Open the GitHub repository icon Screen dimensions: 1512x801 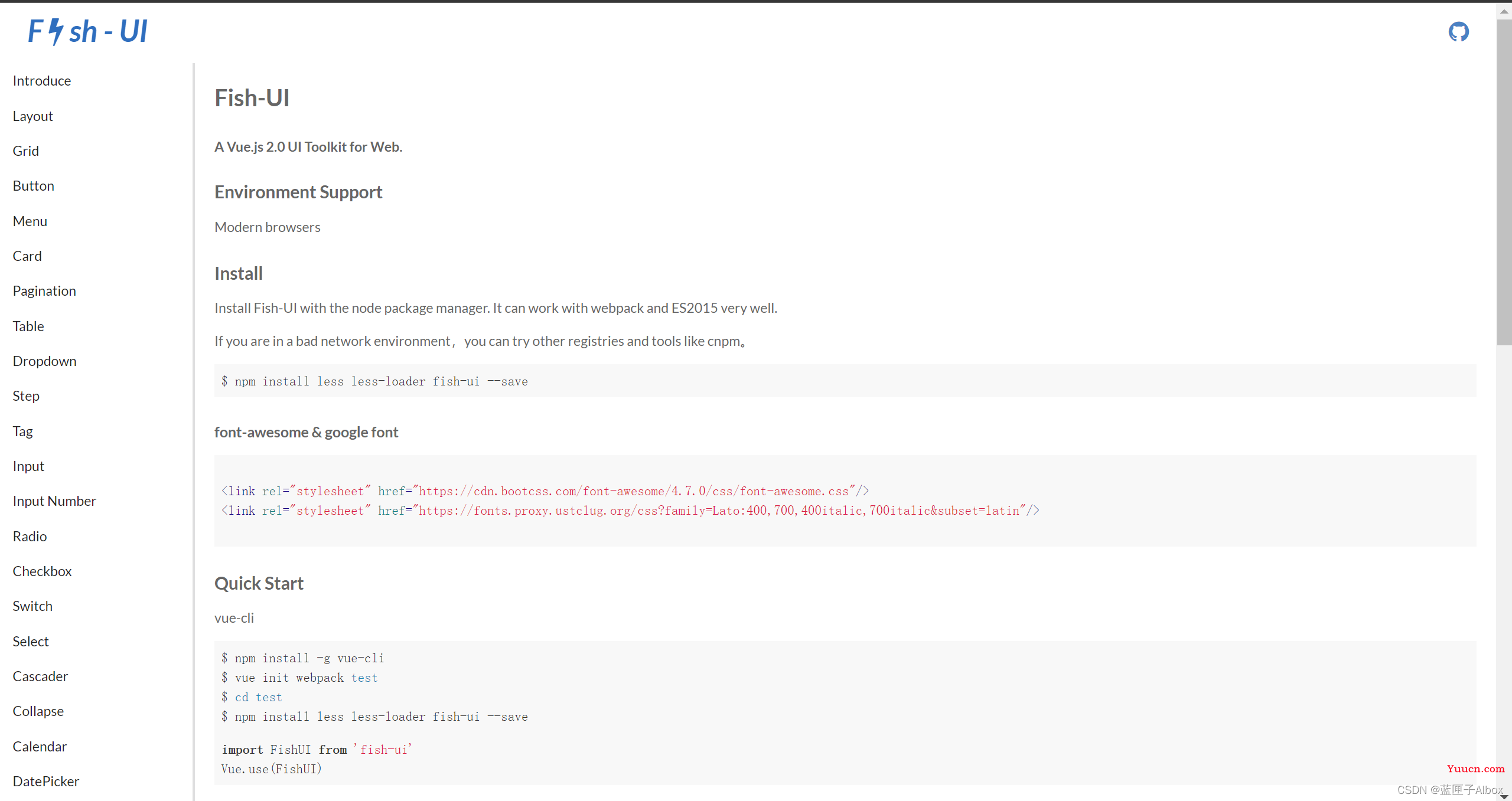click(x=1458, y=32)
